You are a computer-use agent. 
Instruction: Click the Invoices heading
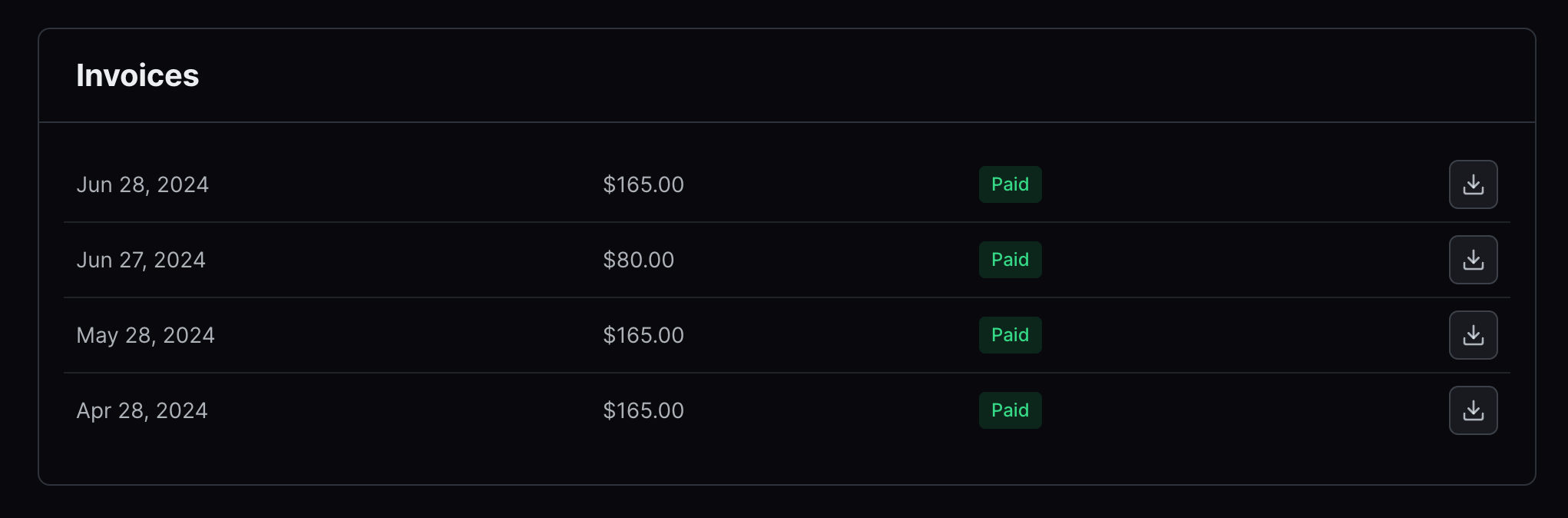coord(137,75)
